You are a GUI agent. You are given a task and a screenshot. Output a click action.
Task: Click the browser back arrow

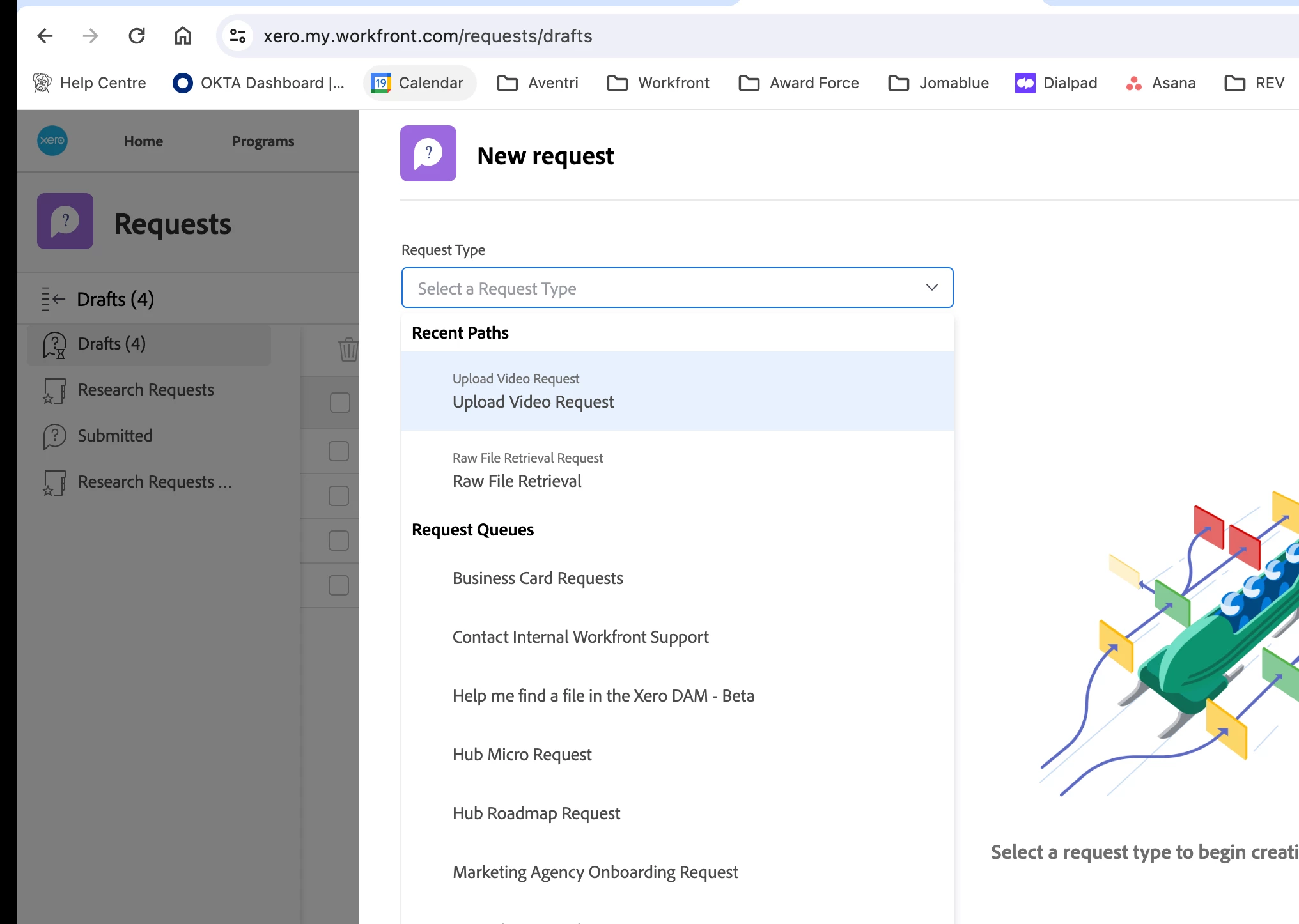click(x=45, y=36)
